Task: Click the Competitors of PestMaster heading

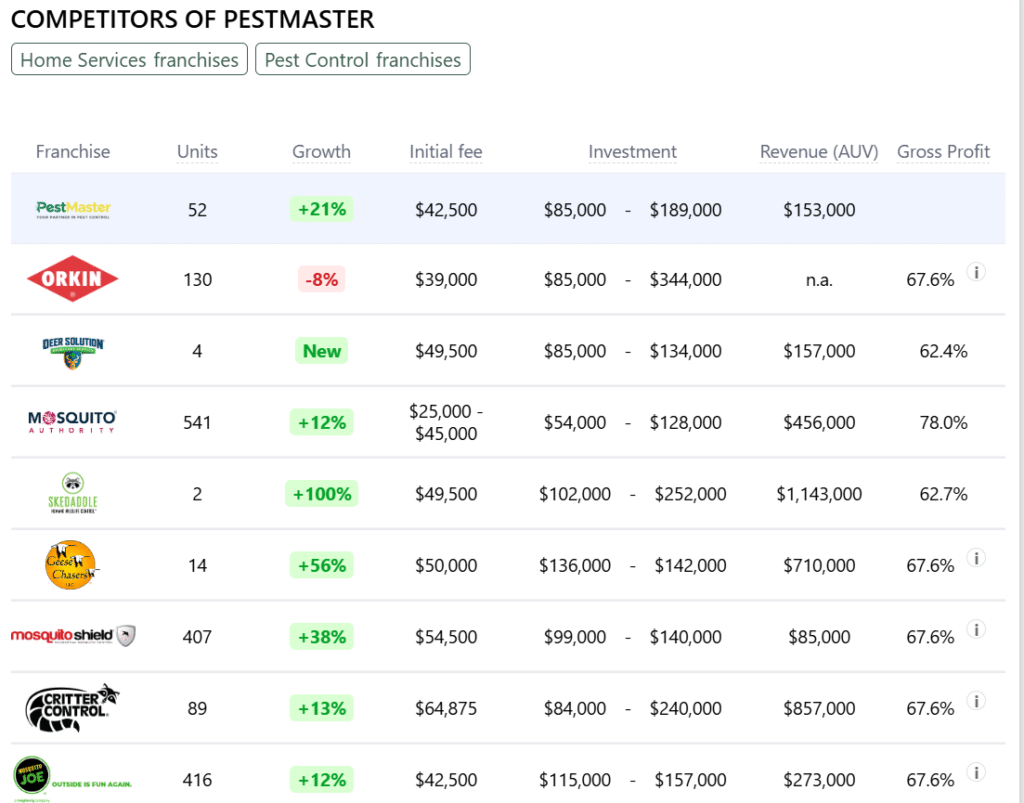Action: 193,19
